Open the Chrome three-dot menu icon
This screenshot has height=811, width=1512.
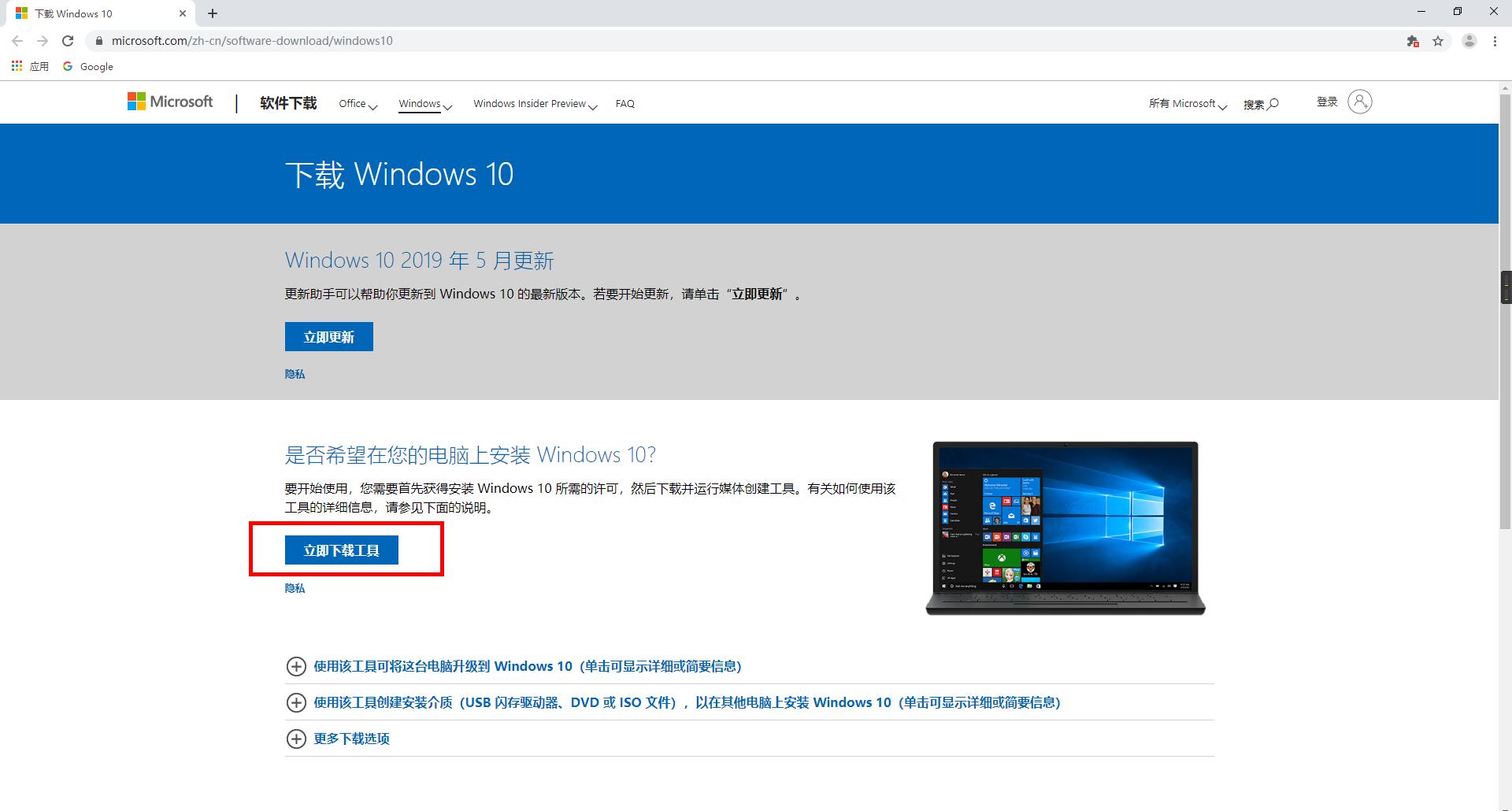(x=1495, y=40)
